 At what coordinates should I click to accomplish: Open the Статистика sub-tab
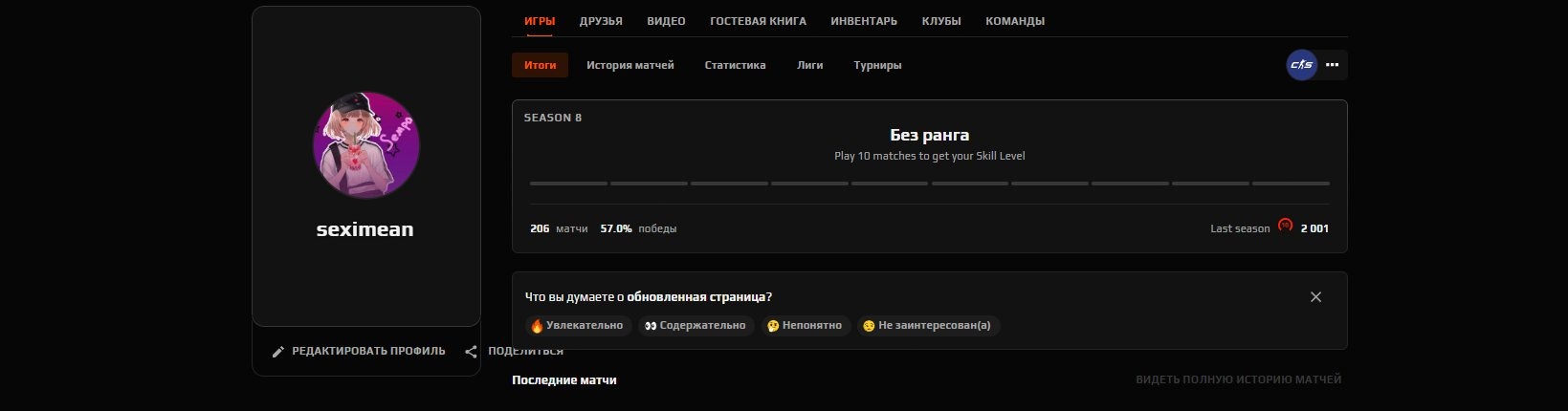(x=735, y=65)
